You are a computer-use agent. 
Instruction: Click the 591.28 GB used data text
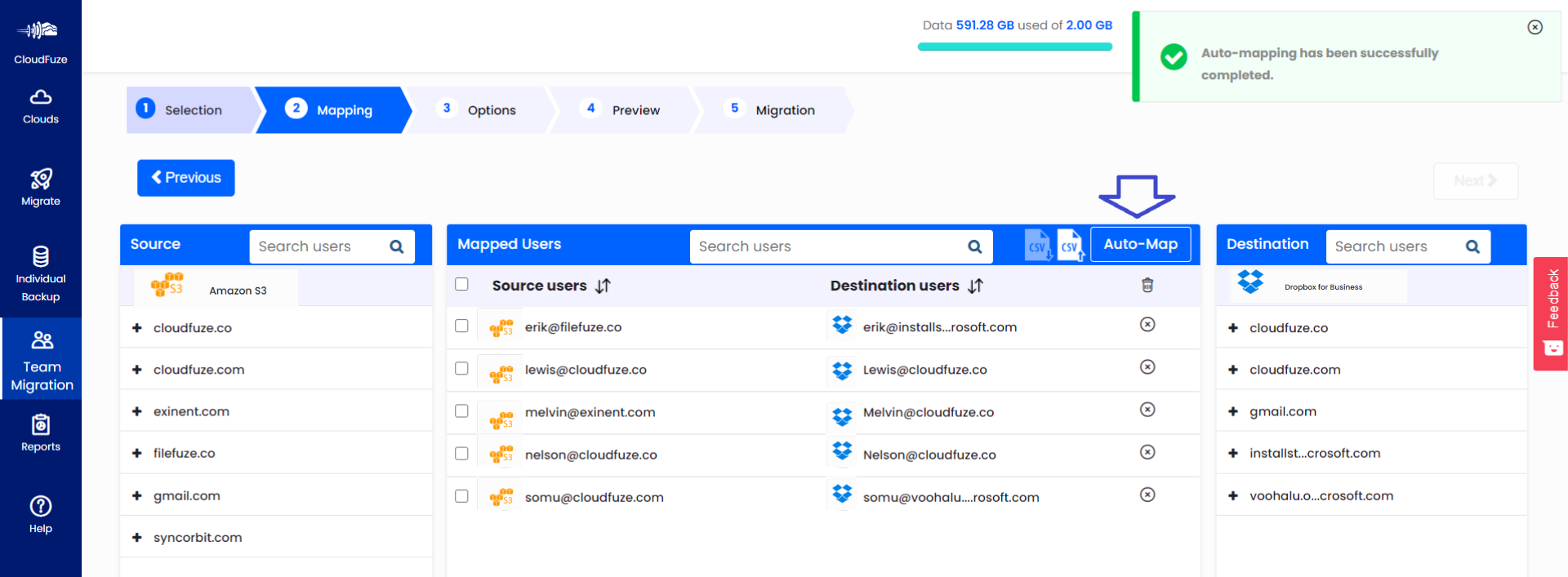(x=985, y=25)
